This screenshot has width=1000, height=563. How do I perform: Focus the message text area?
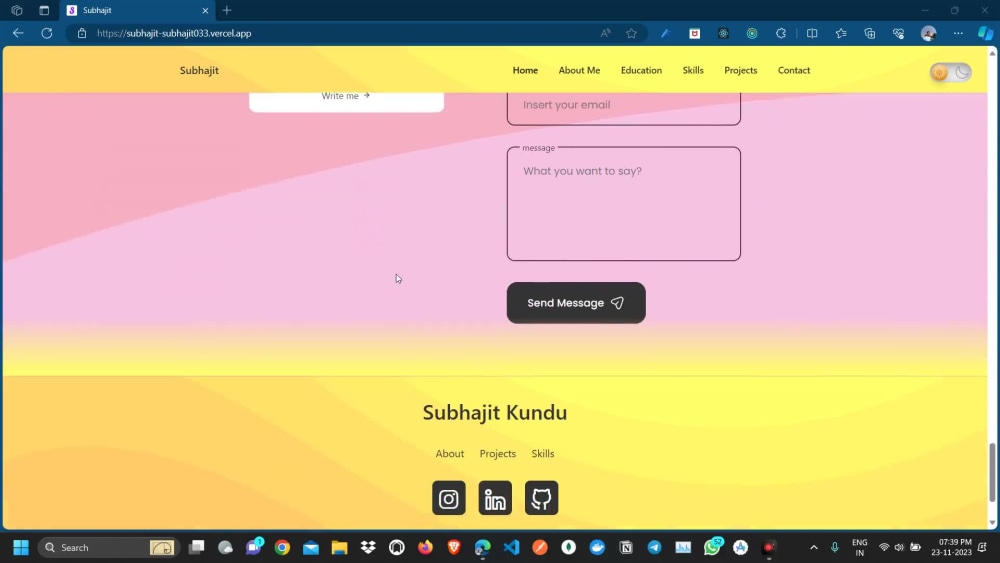pyautogui.click(x=624, y=204)
